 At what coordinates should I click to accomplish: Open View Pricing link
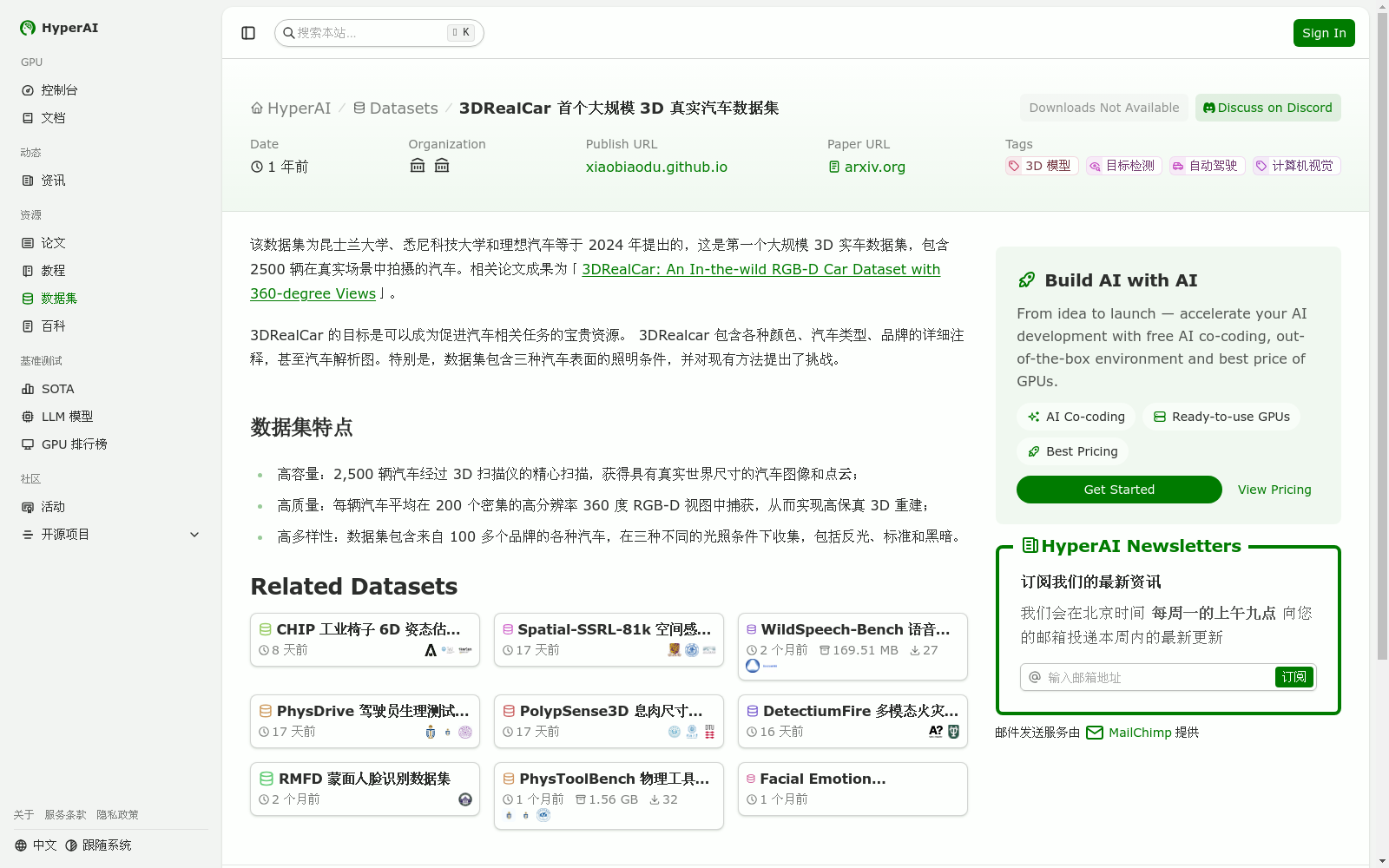1274,490
